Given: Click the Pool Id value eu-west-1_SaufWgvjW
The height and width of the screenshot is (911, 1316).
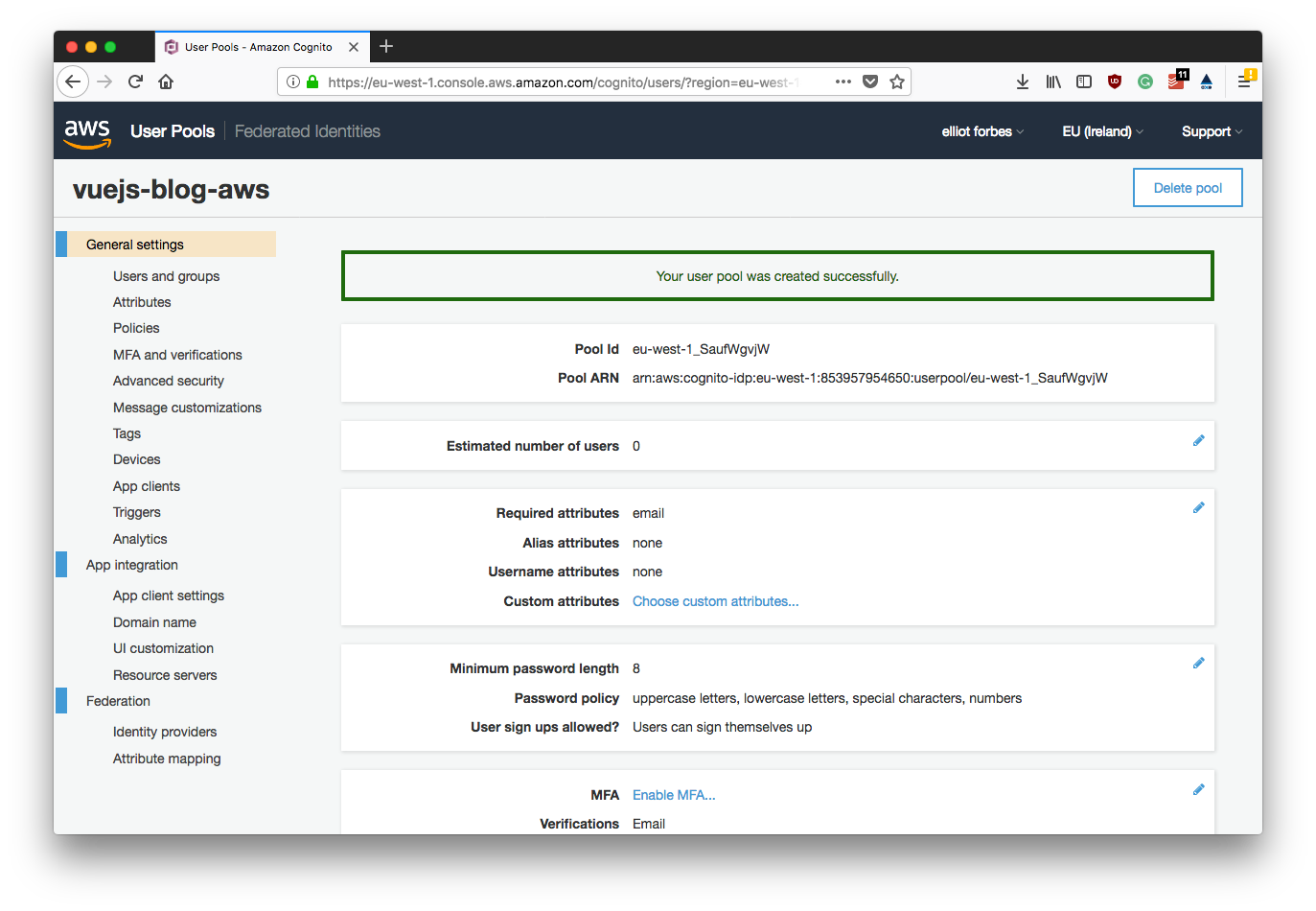Looking at the screenshot, I should pos(701,349).
